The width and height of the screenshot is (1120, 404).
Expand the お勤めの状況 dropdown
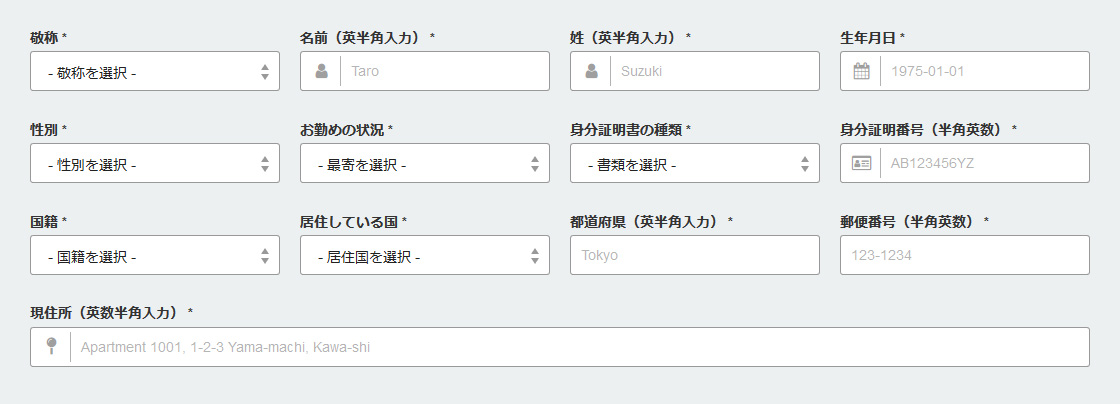(x=425, y=163)
